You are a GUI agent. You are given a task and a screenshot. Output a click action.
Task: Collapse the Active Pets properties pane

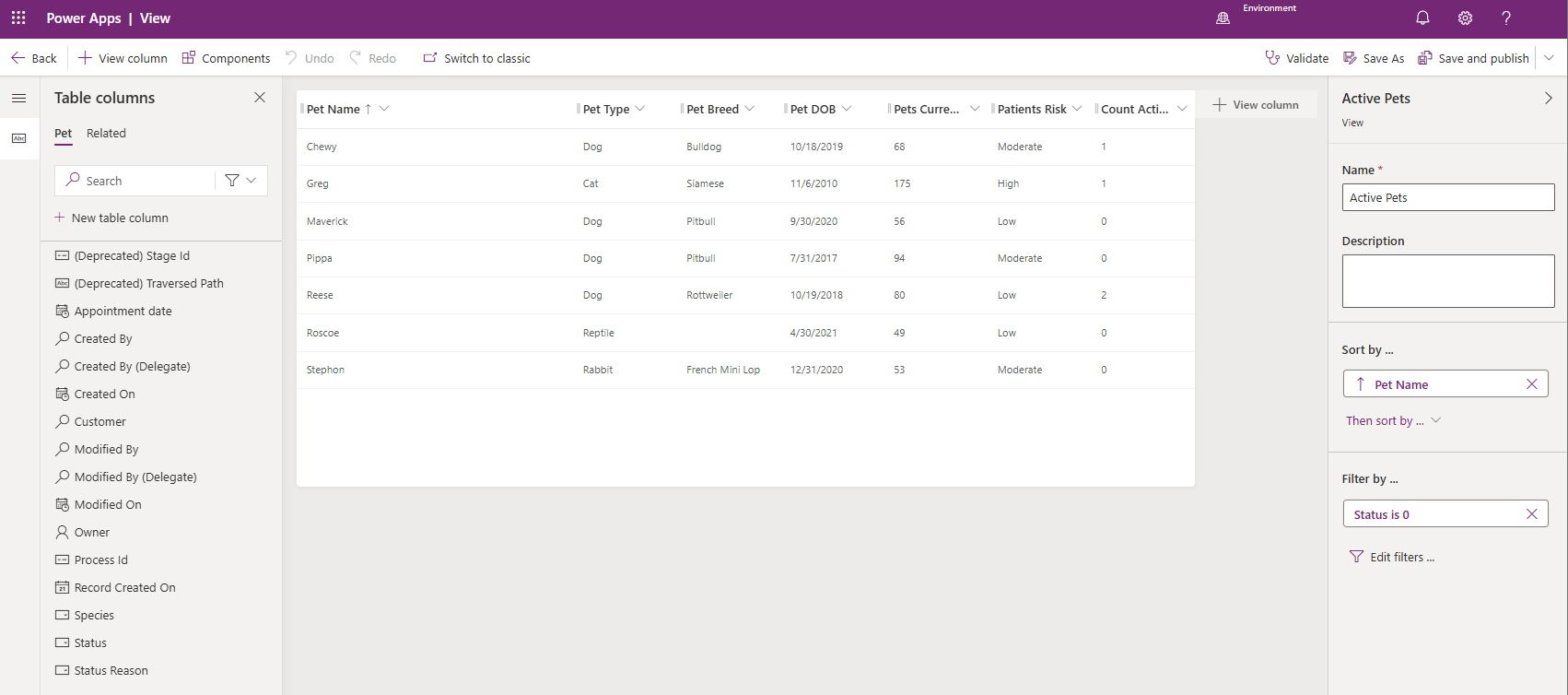[1549, 98]
